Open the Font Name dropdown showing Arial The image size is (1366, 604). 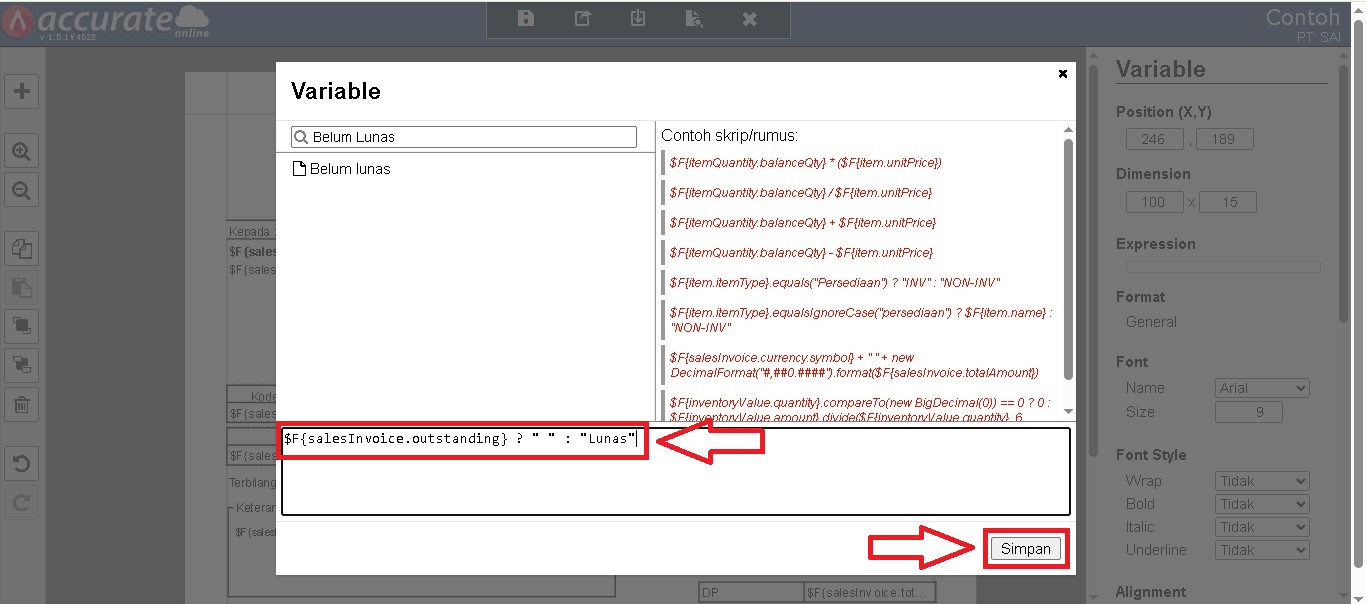pyautogui.click(x=1262, y=388)
